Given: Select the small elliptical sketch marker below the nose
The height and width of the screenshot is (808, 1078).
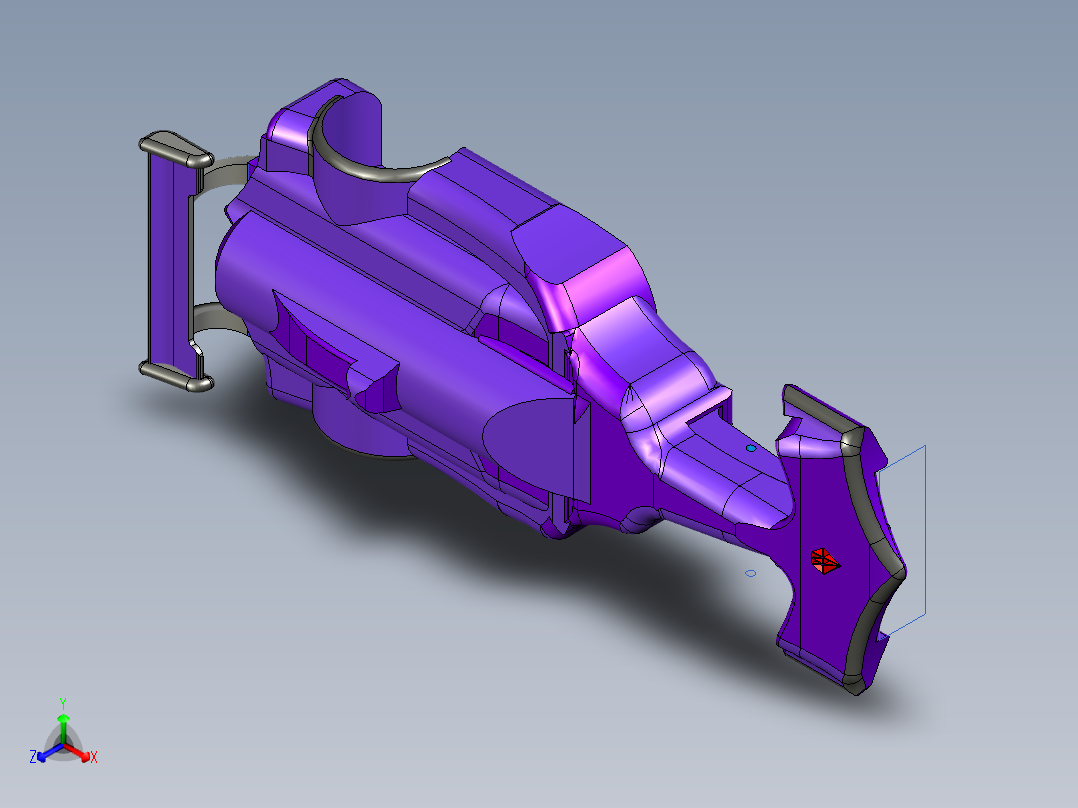Looking at the screenshot, I should 750,572.
